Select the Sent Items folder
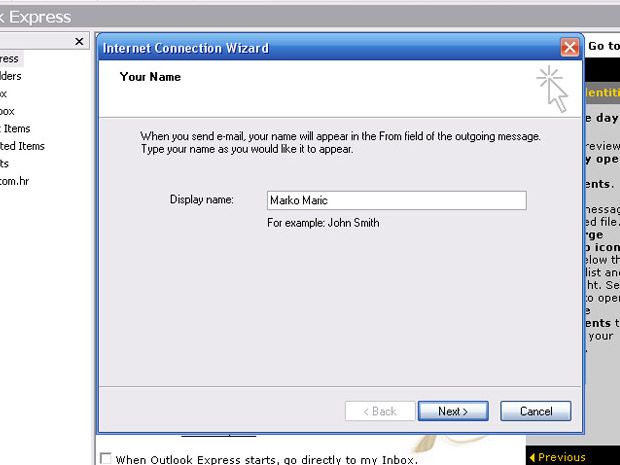 15,129
